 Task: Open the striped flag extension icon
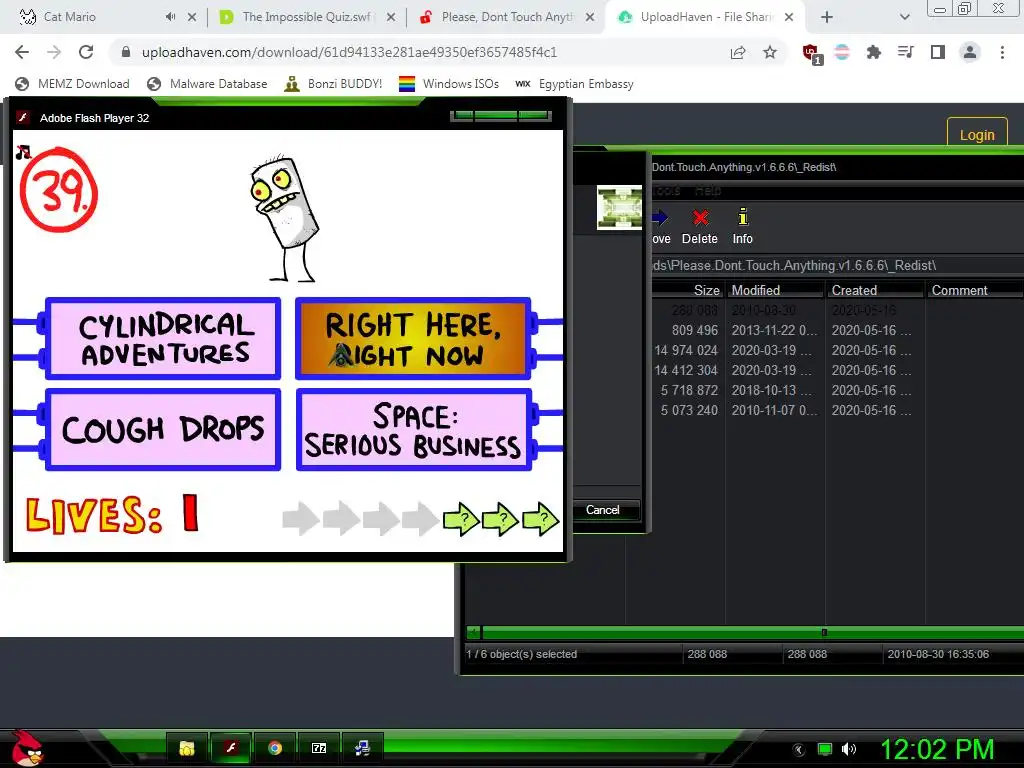tap(842, 52)
